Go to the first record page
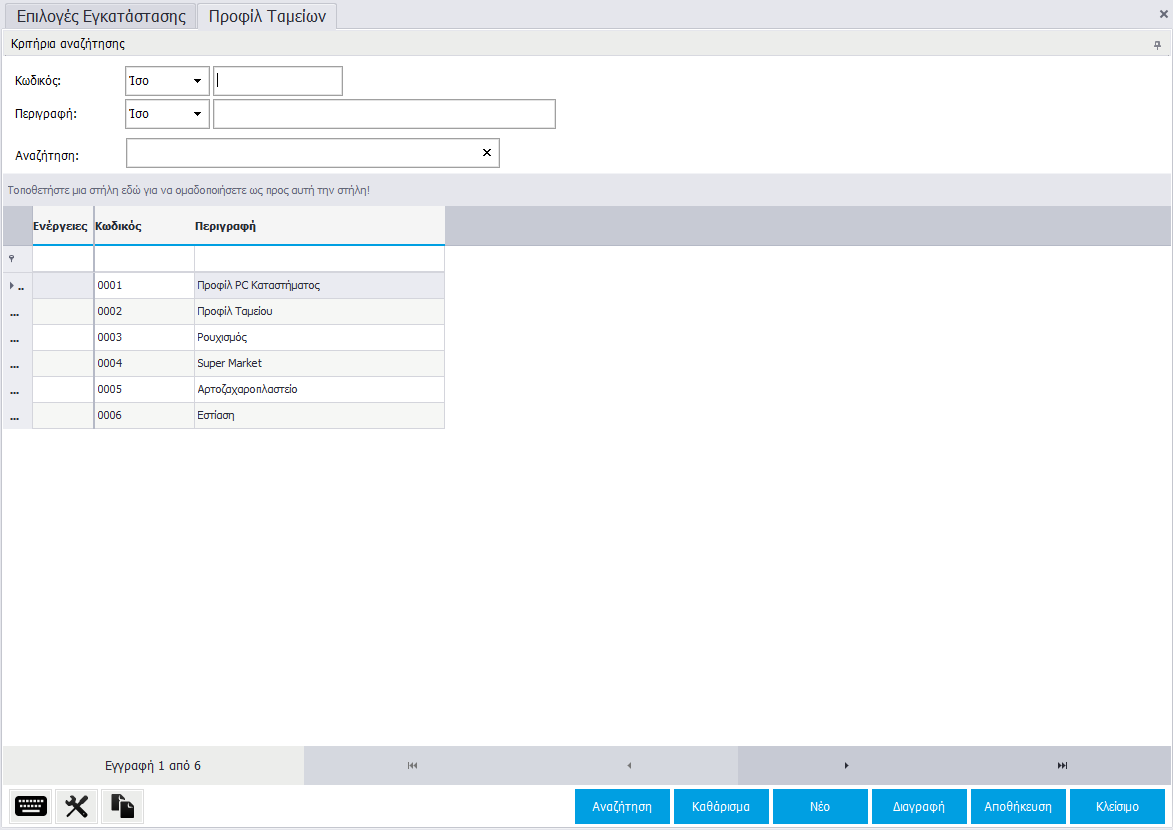The image size is (1173, 830). (412, 766)
